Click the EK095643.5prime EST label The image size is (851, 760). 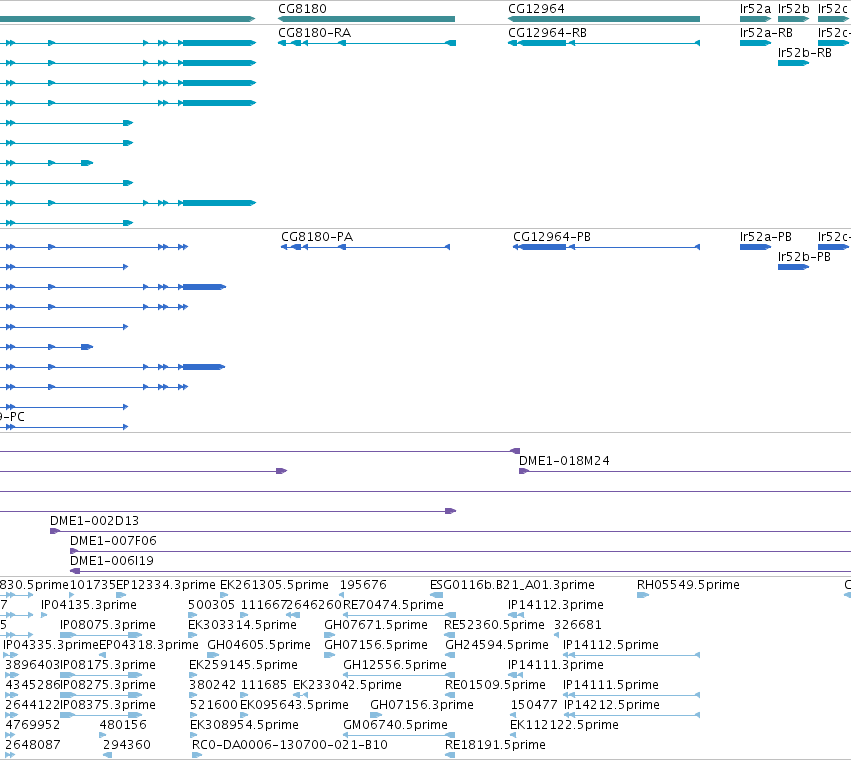(x=294, y=705)
